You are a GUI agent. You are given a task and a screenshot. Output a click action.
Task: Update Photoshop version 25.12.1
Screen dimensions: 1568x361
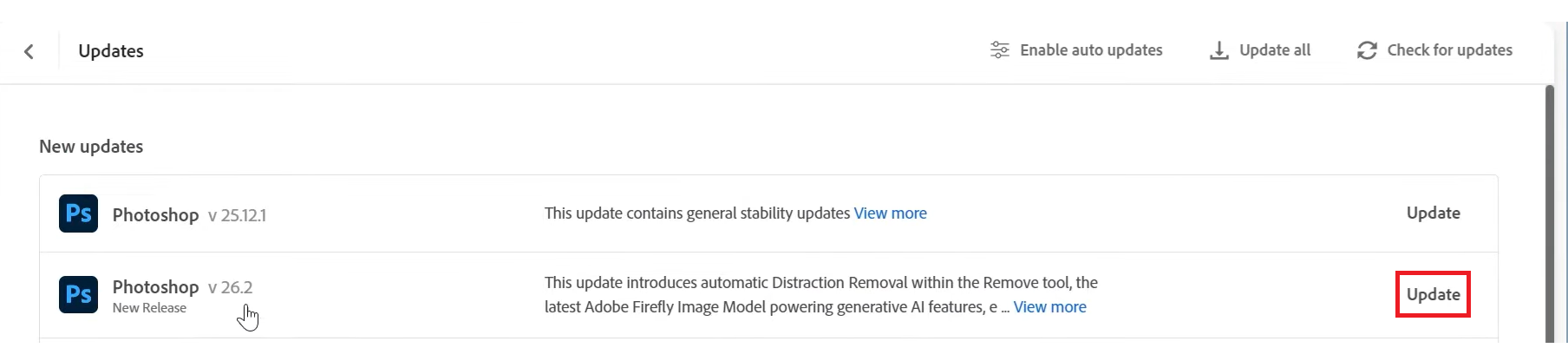click(1433, 213)
